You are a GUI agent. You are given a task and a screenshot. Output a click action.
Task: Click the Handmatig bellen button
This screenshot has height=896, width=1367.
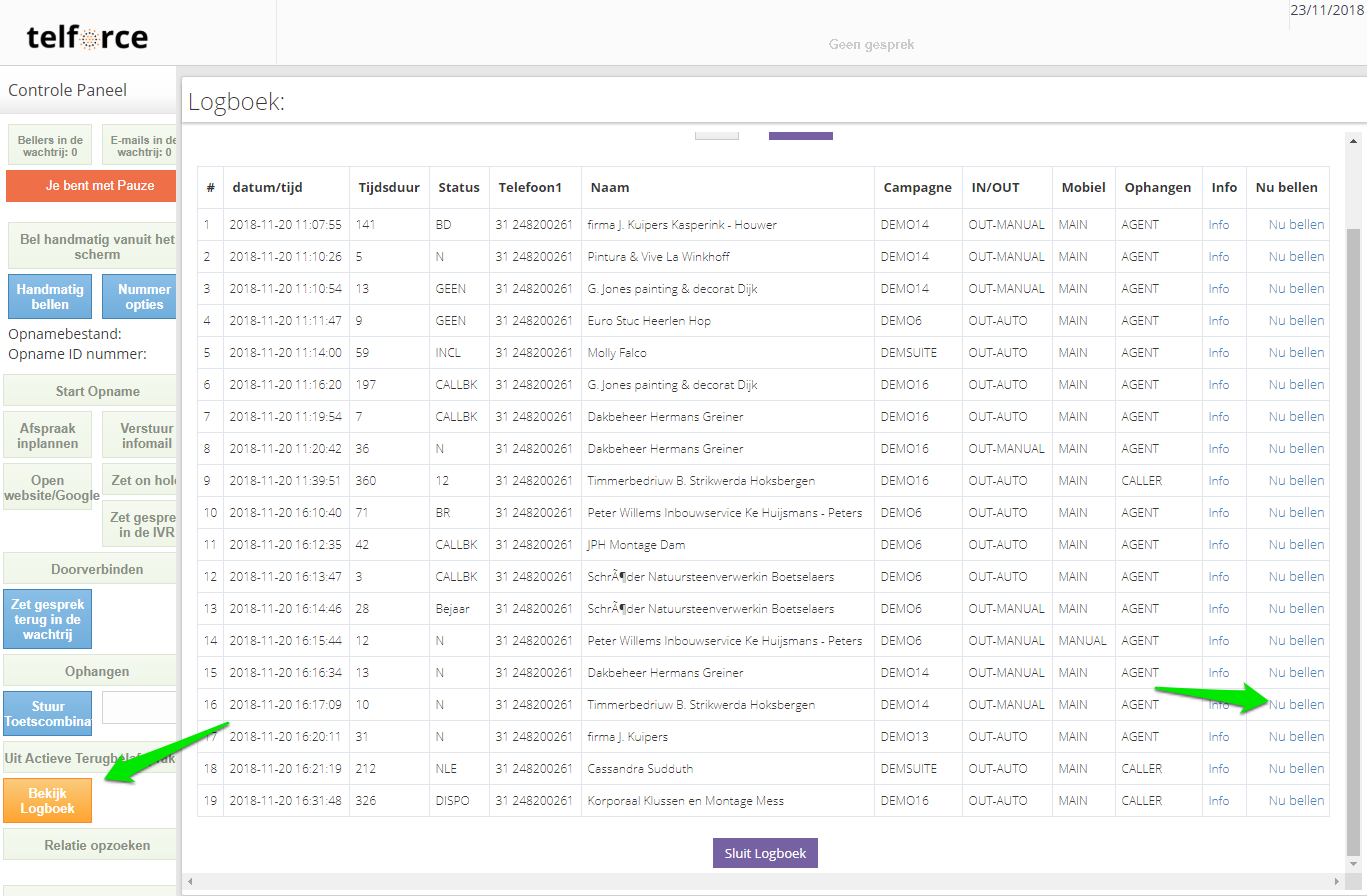pyautogui.click(x=50, y=296)
